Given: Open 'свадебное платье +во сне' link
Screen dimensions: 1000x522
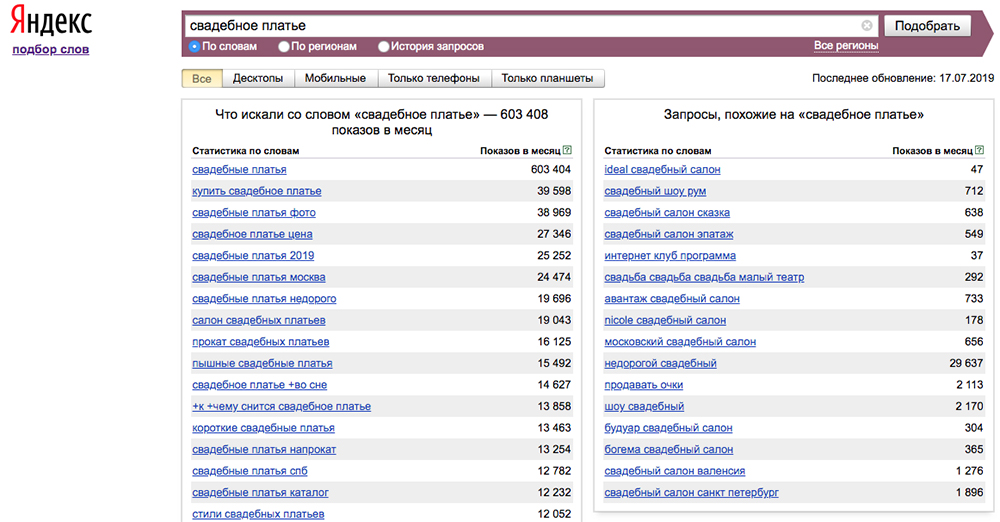Looking at the screenshot, I should [x=260, y=385].
